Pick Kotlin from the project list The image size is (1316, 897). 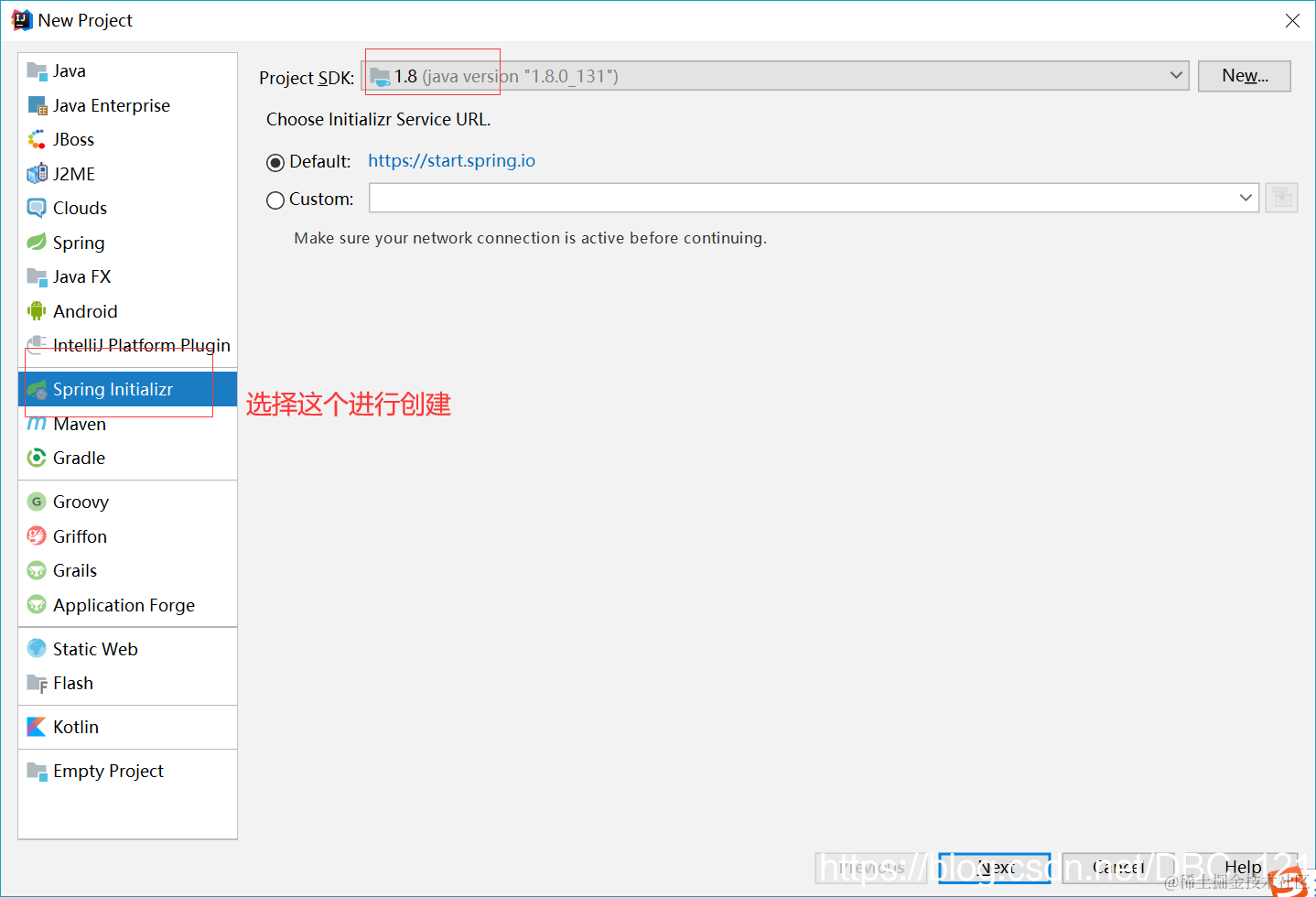128,727
